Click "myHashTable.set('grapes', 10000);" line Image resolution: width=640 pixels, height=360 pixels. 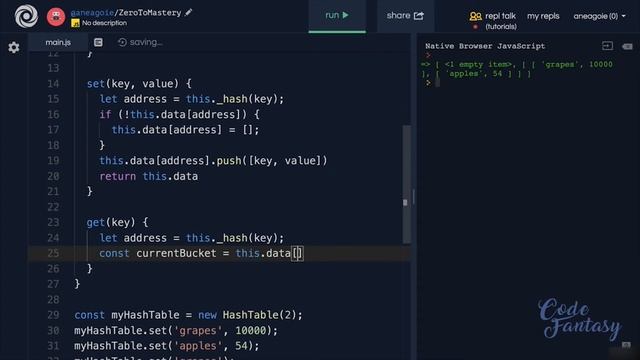176,331
